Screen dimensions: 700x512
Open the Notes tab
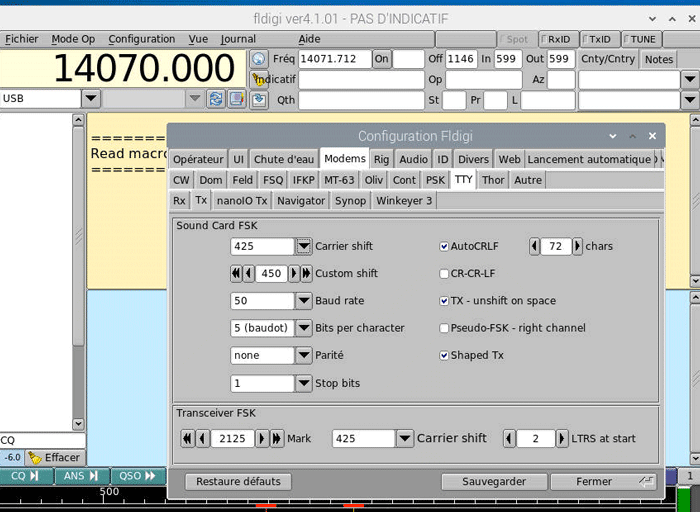(x=658, y=59)
